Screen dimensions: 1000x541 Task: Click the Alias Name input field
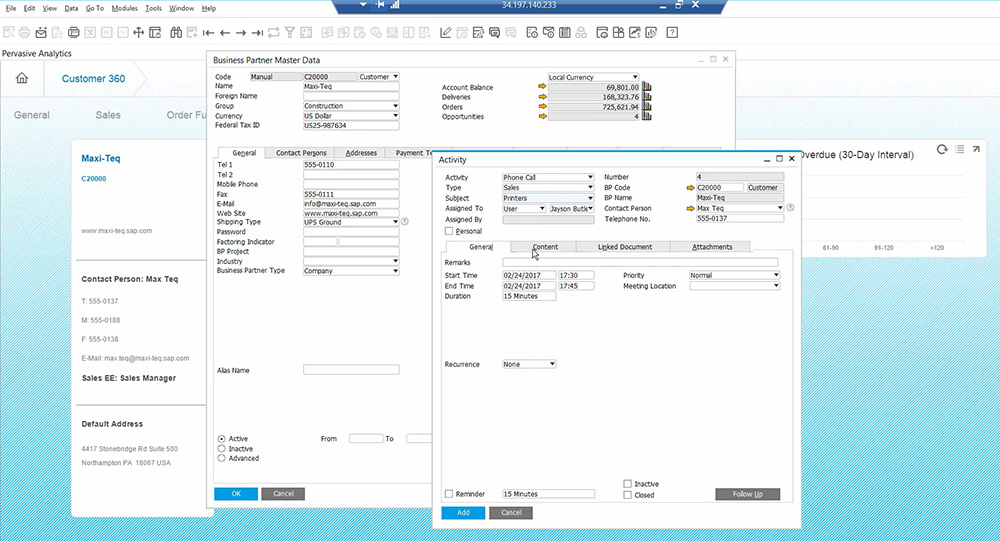351,369
